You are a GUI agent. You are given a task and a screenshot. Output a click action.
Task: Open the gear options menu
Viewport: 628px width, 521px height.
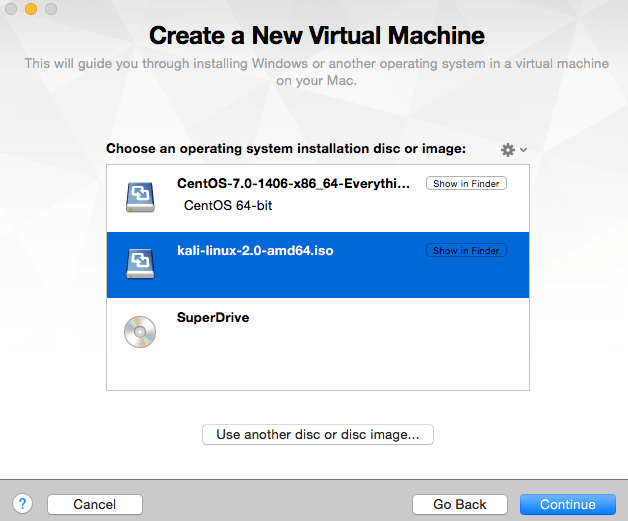pos(512,149)
